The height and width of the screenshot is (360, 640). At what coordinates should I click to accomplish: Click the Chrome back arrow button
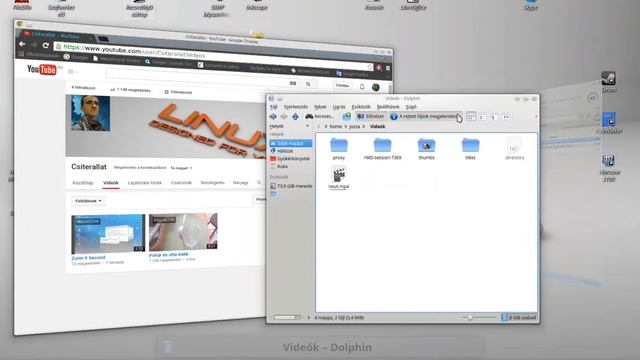[22, 44]
